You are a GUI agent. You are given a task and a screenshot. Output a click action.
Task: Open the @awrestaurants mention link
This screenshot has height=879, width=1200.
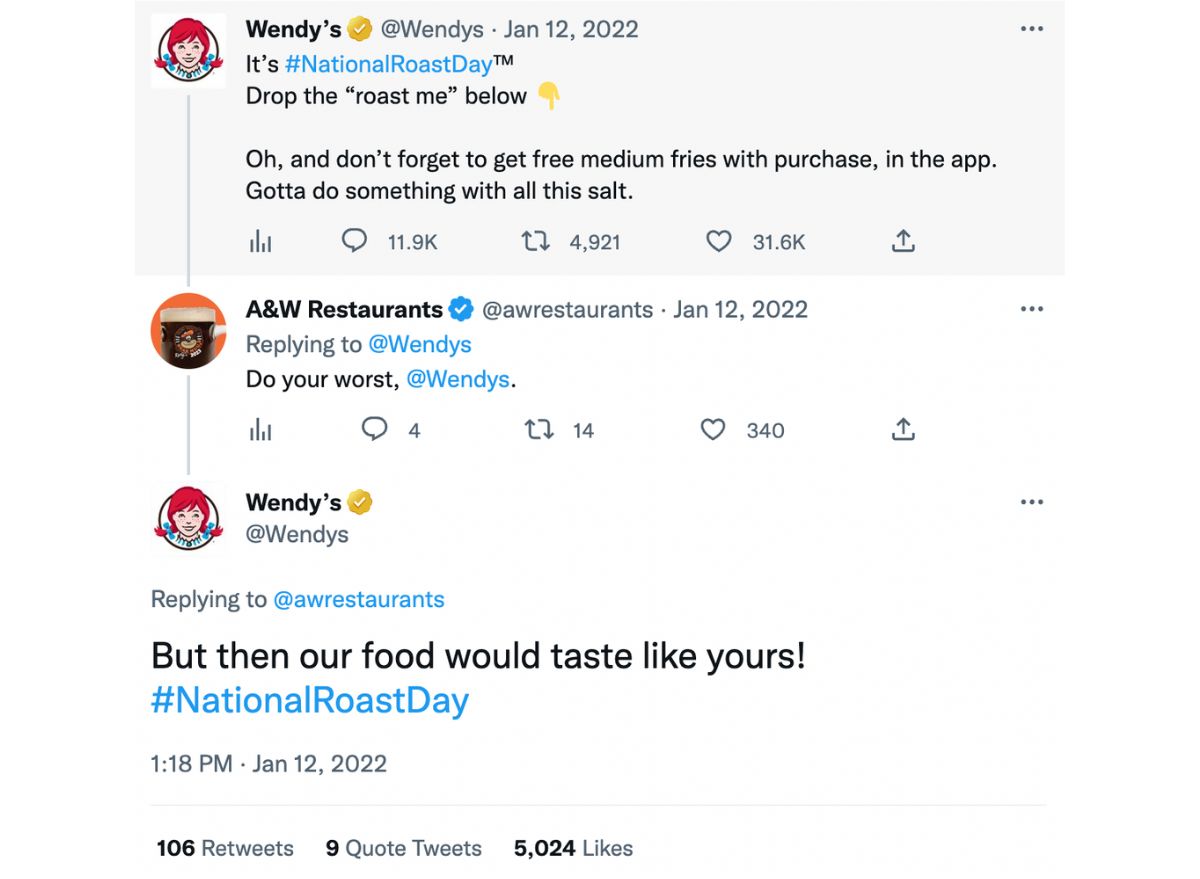point(360,599)
